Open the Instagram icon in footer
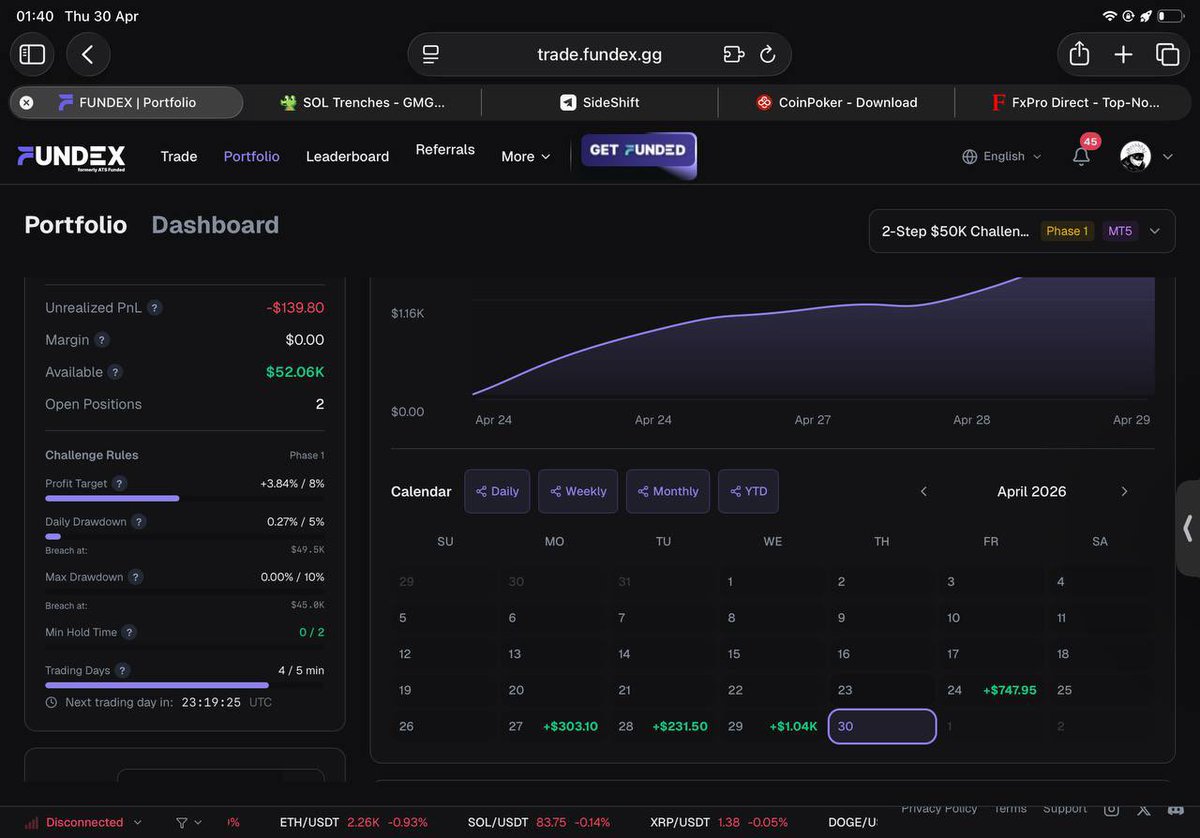 click(x=1112, y=810)
